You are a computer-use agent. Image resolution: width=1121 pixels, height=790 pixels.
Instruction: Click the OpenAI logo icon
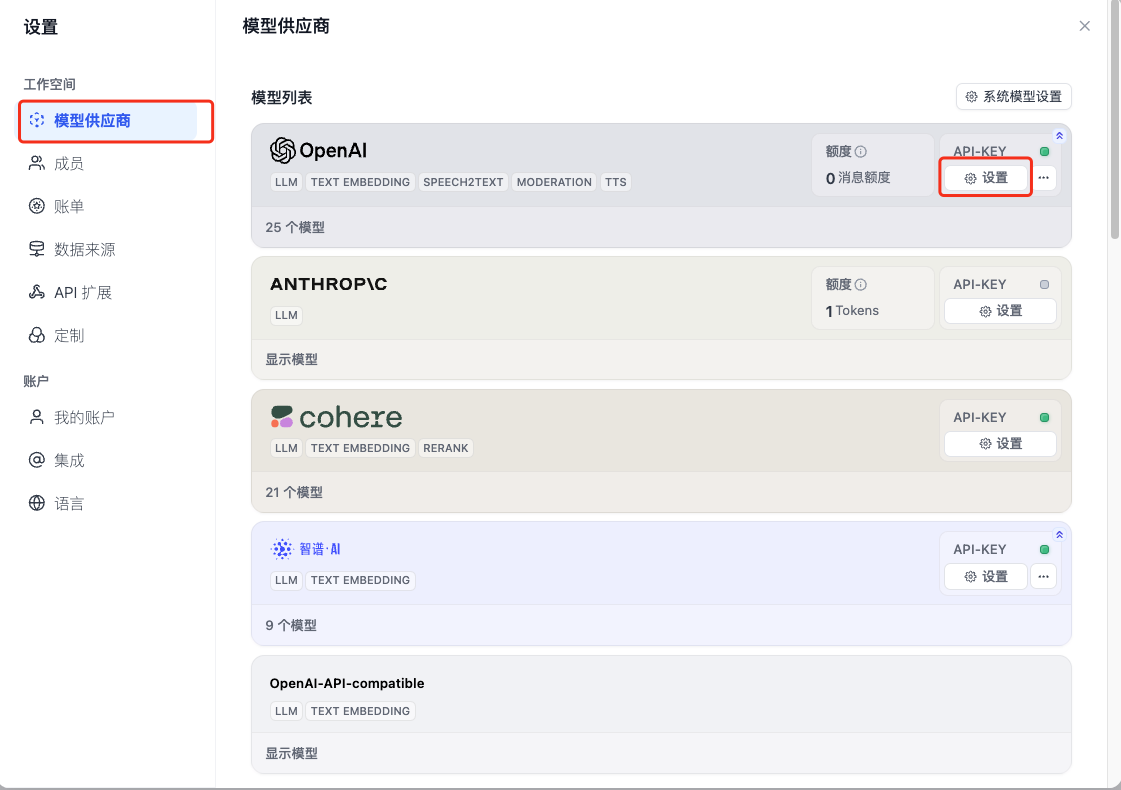tap(283, 151)
